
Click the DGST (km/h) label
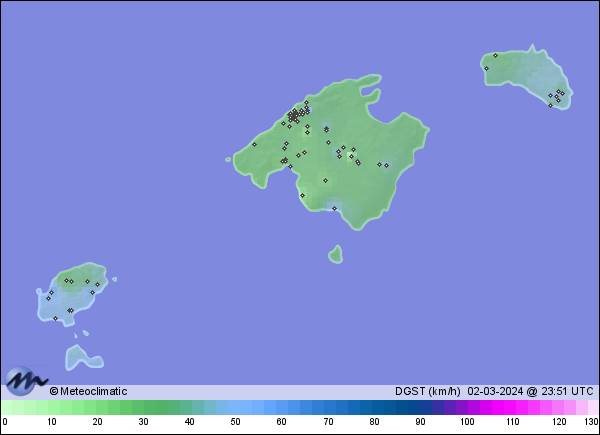coord(427,391)
